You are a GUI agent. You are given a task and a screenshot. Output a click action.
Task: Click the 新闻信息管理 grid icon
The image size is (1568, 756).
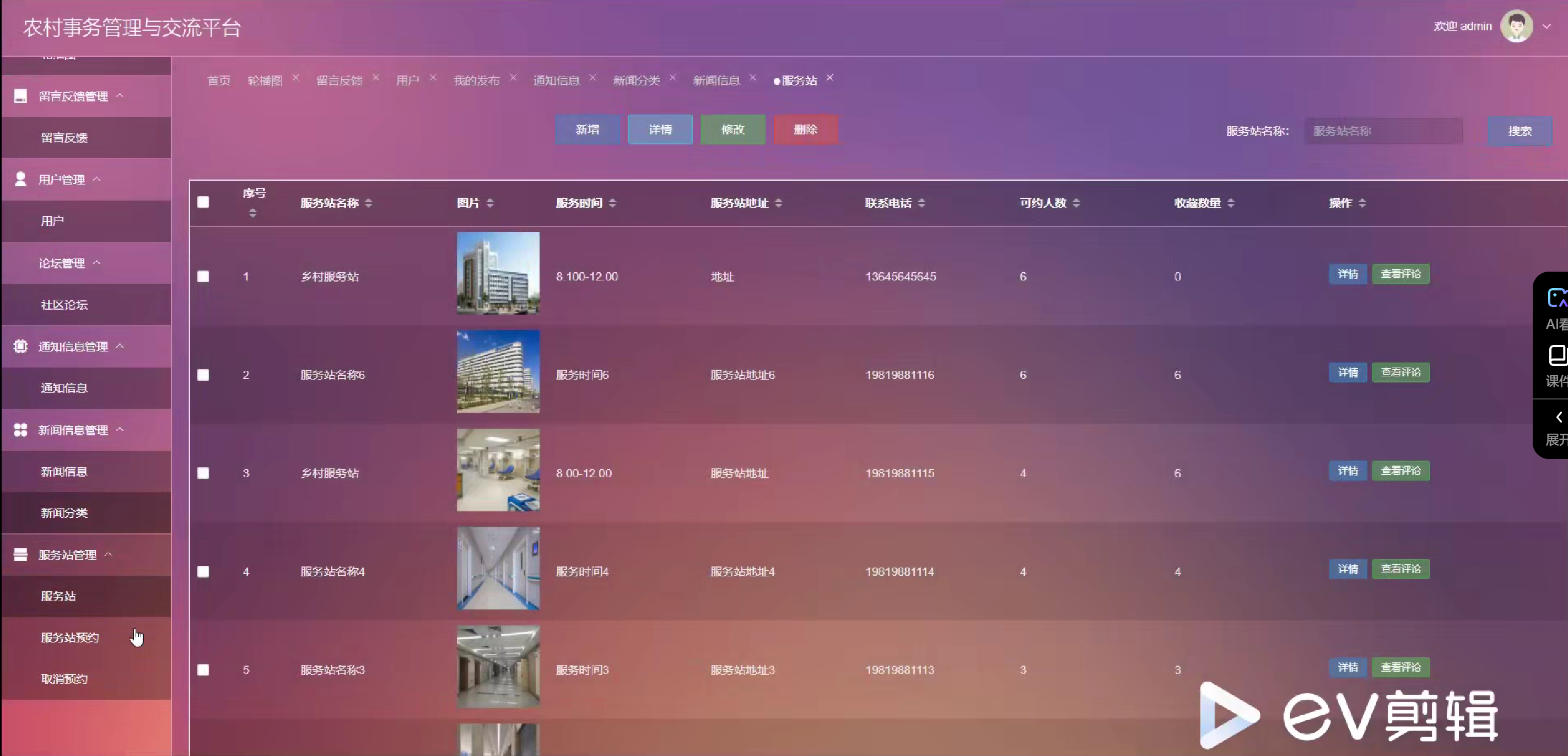20,430
